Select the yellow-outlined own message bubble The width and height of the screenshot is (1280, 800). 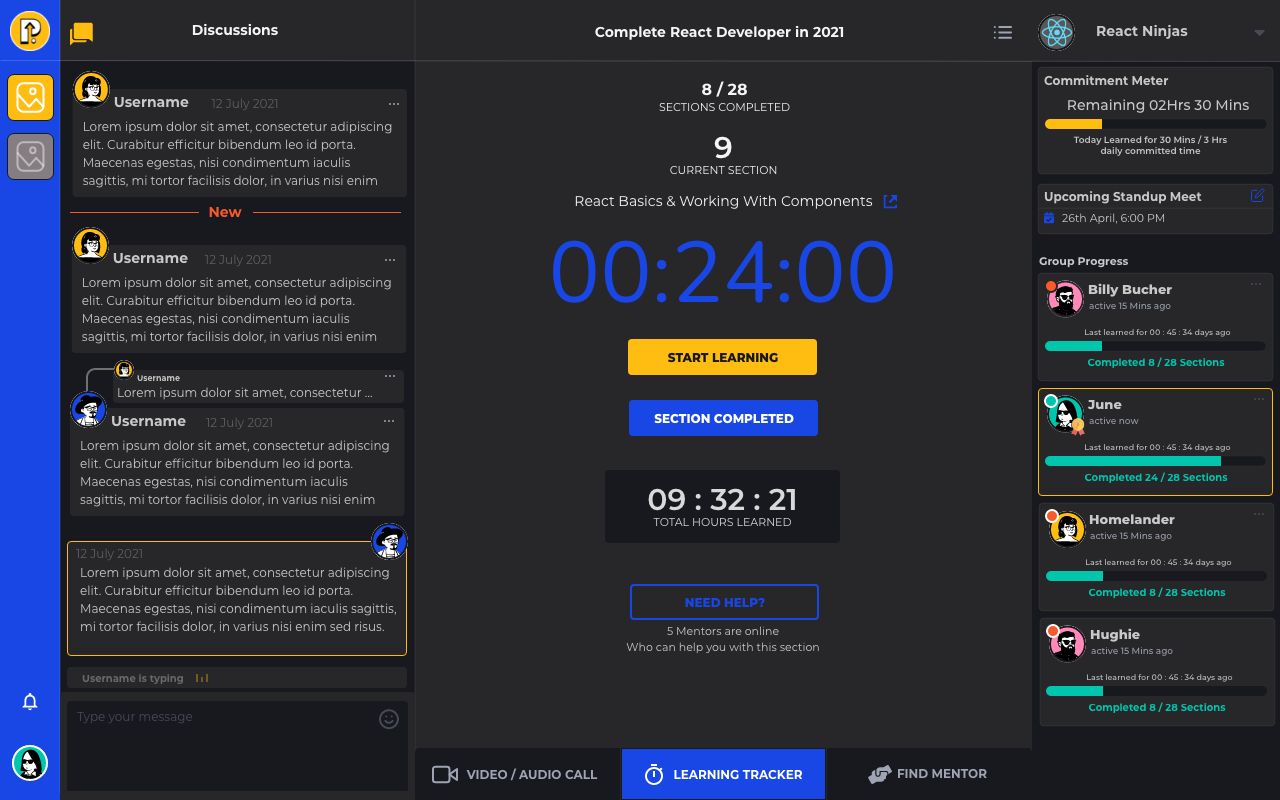coord(237,598)
